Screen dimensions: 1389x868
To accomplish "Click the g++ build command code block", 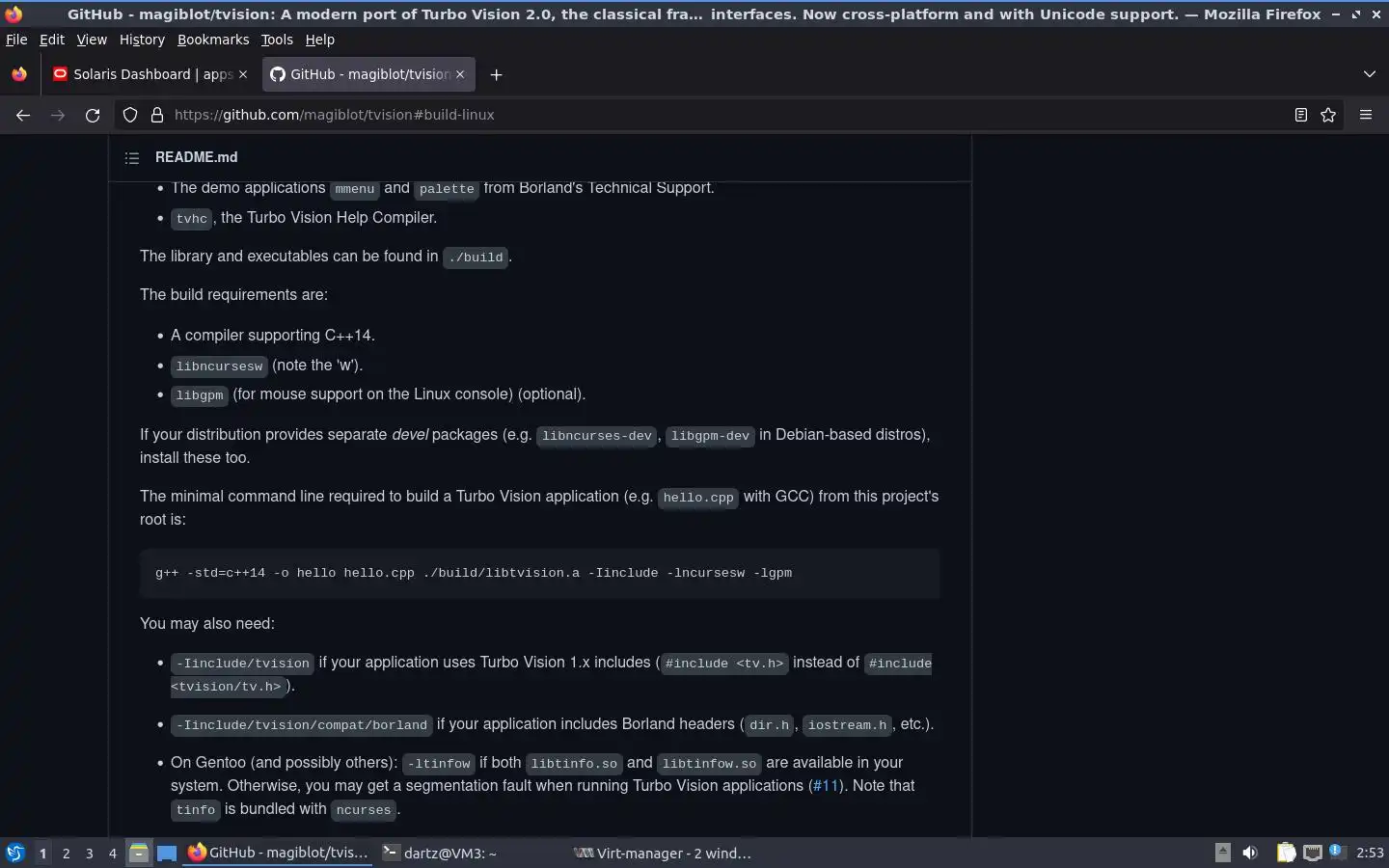I will (539, 573).
